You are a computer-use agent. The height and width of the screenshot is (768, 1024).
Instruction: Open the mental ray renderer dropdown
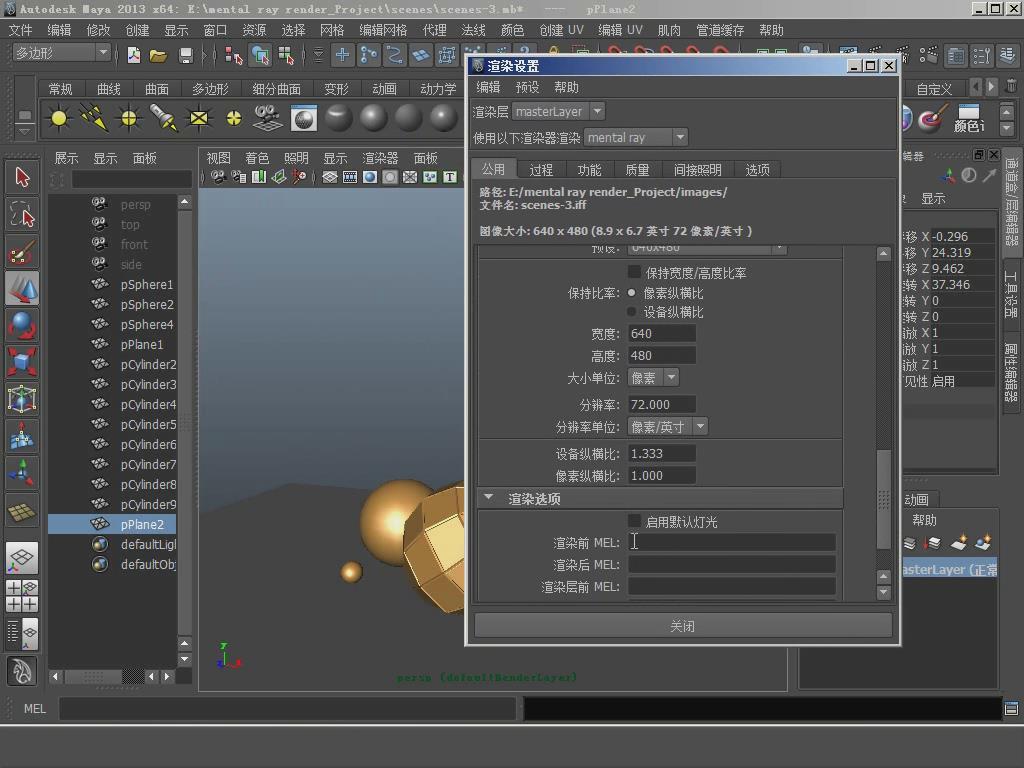click(636, 137)
